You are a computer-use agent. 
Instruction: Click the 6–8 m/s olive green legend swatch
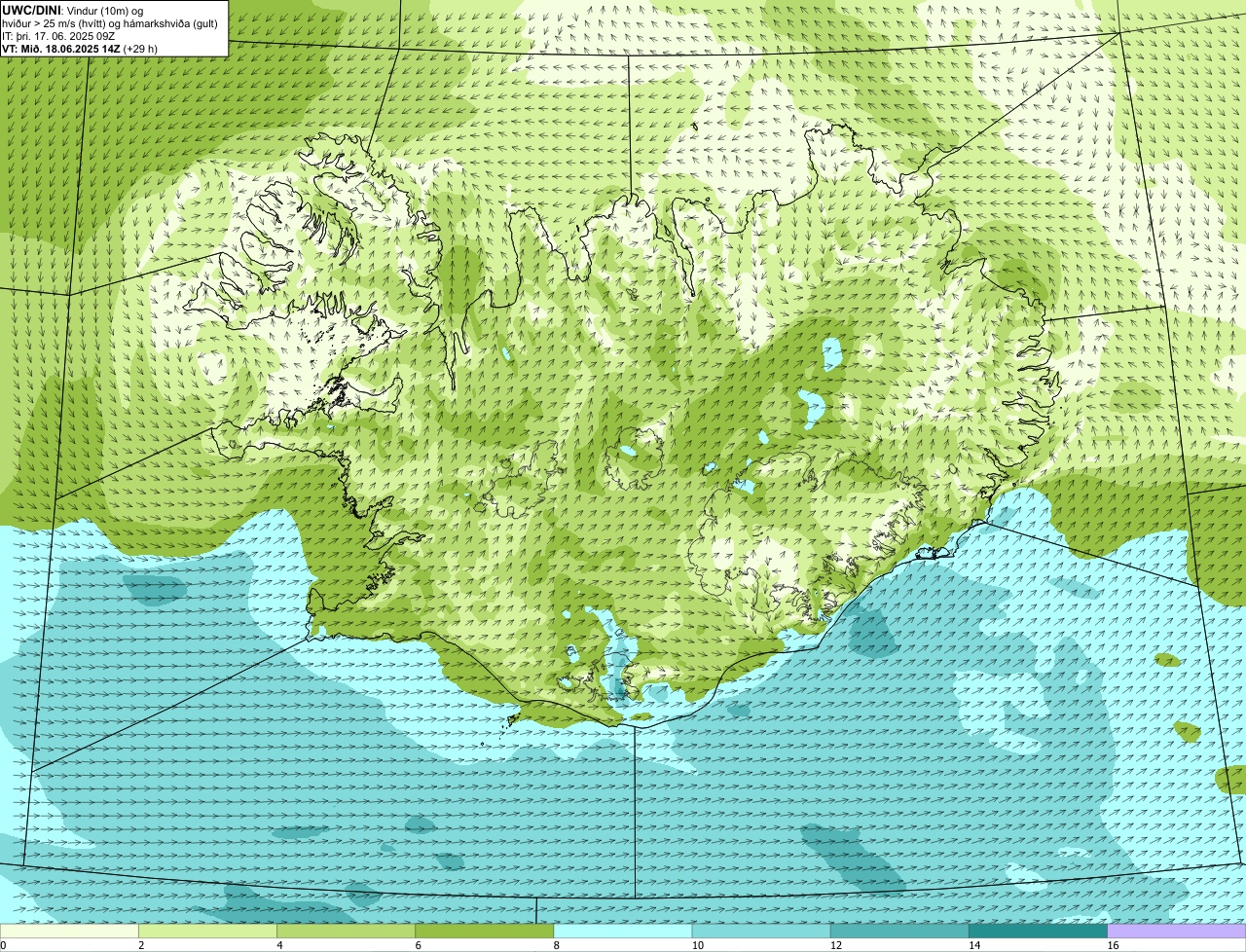[485, 931]
